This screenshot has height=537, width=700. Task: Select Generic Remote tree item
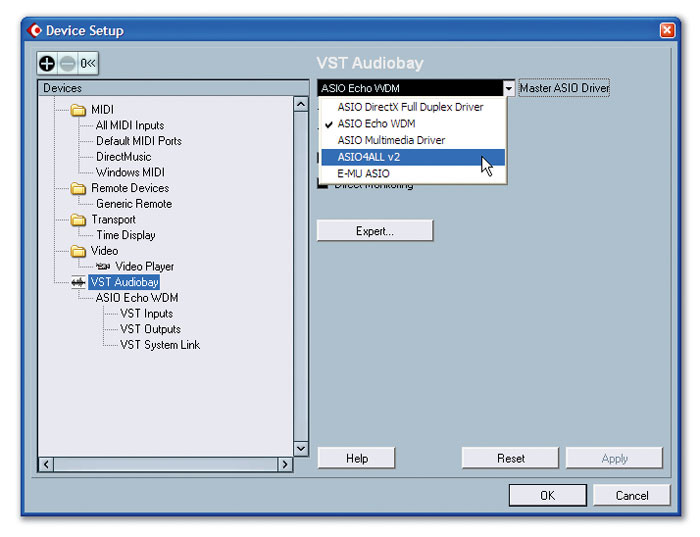click(x=134, y=204)
